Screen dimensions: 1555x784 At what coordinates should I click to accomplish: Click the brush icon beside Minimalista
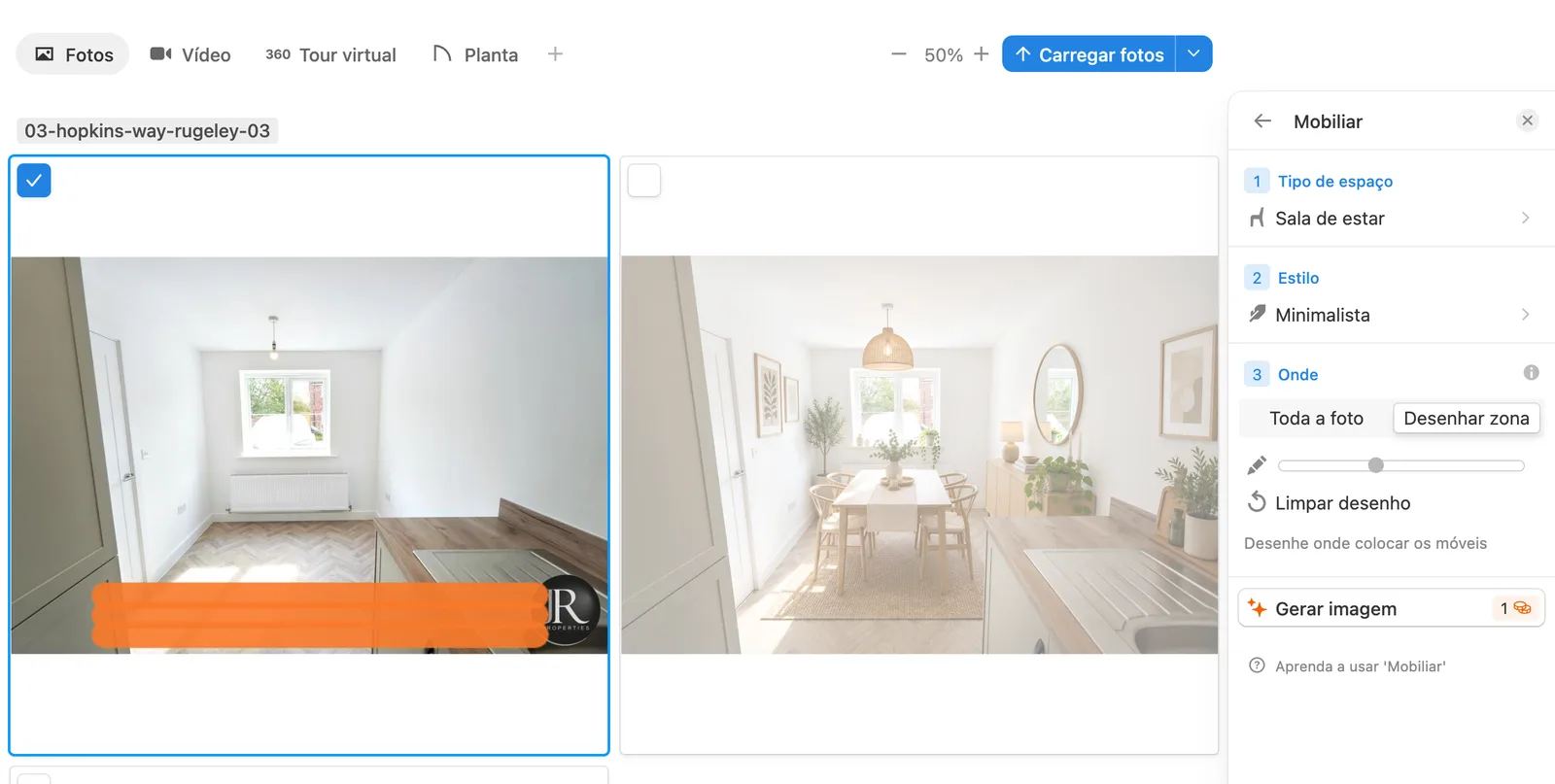[x=1257, y=314]
